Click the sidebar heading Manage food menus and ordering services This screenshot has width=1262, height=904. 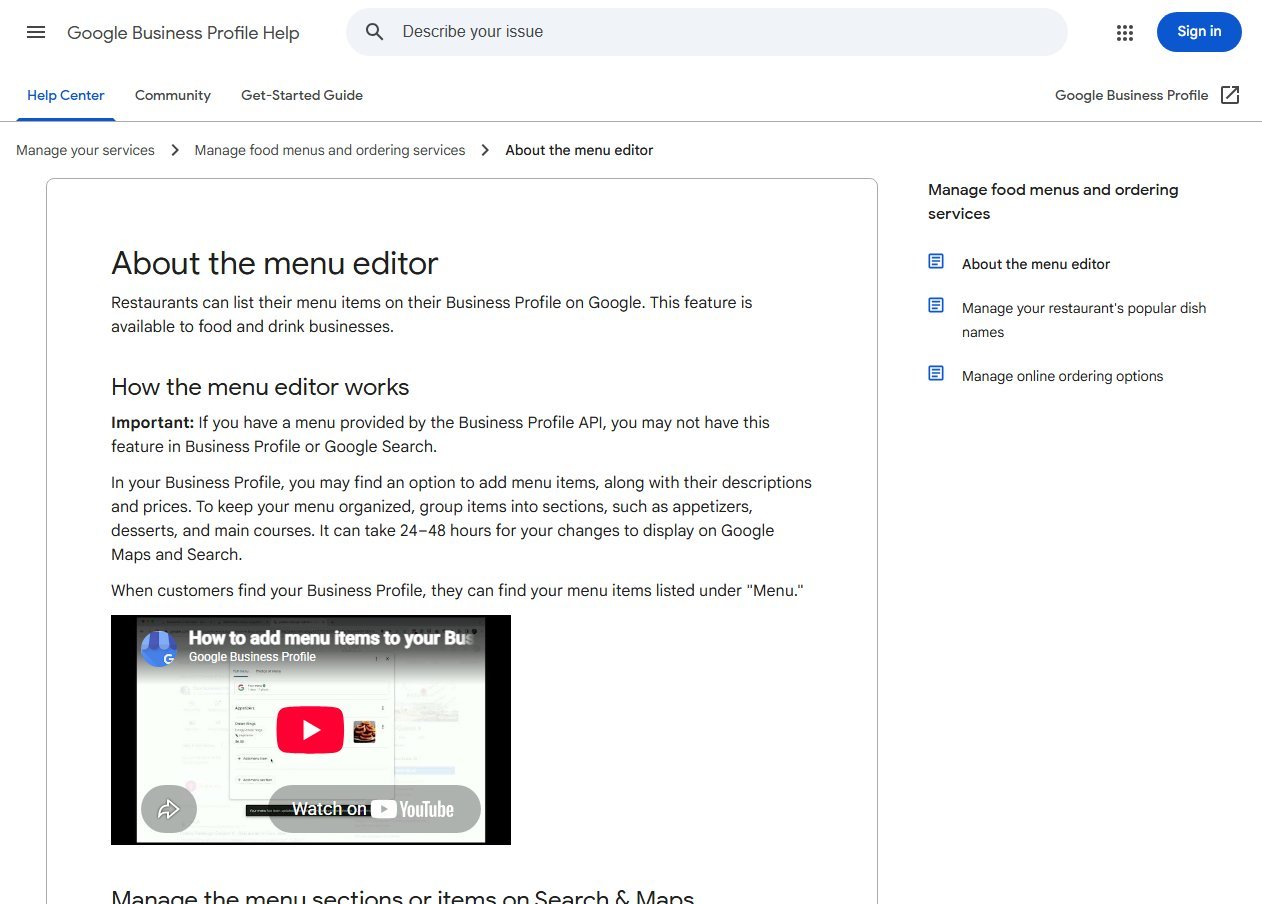click(1053, 202)
